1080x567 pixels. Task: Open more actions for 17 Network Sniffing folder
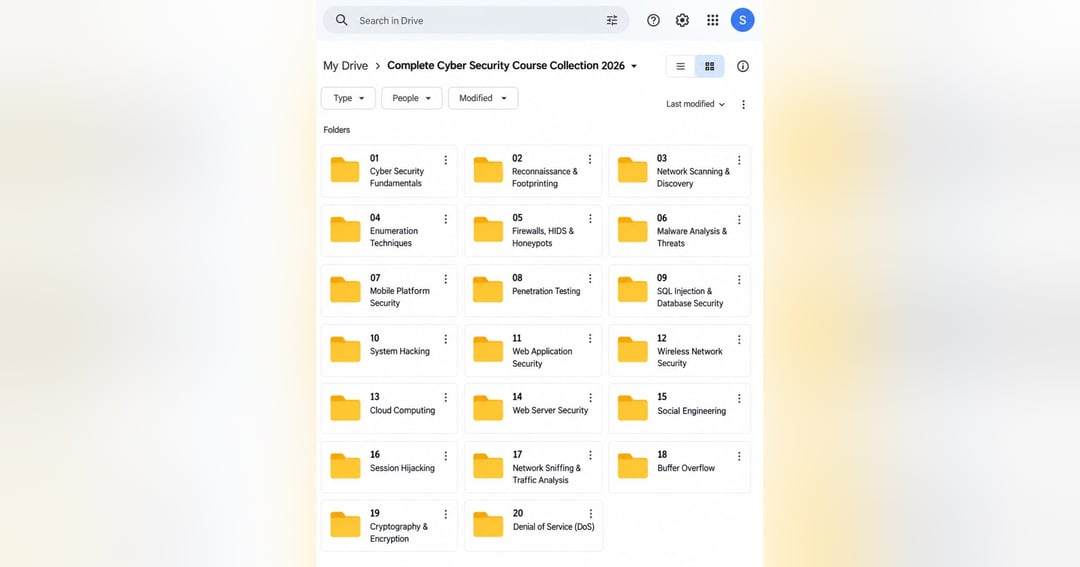[x=590, y=455]
